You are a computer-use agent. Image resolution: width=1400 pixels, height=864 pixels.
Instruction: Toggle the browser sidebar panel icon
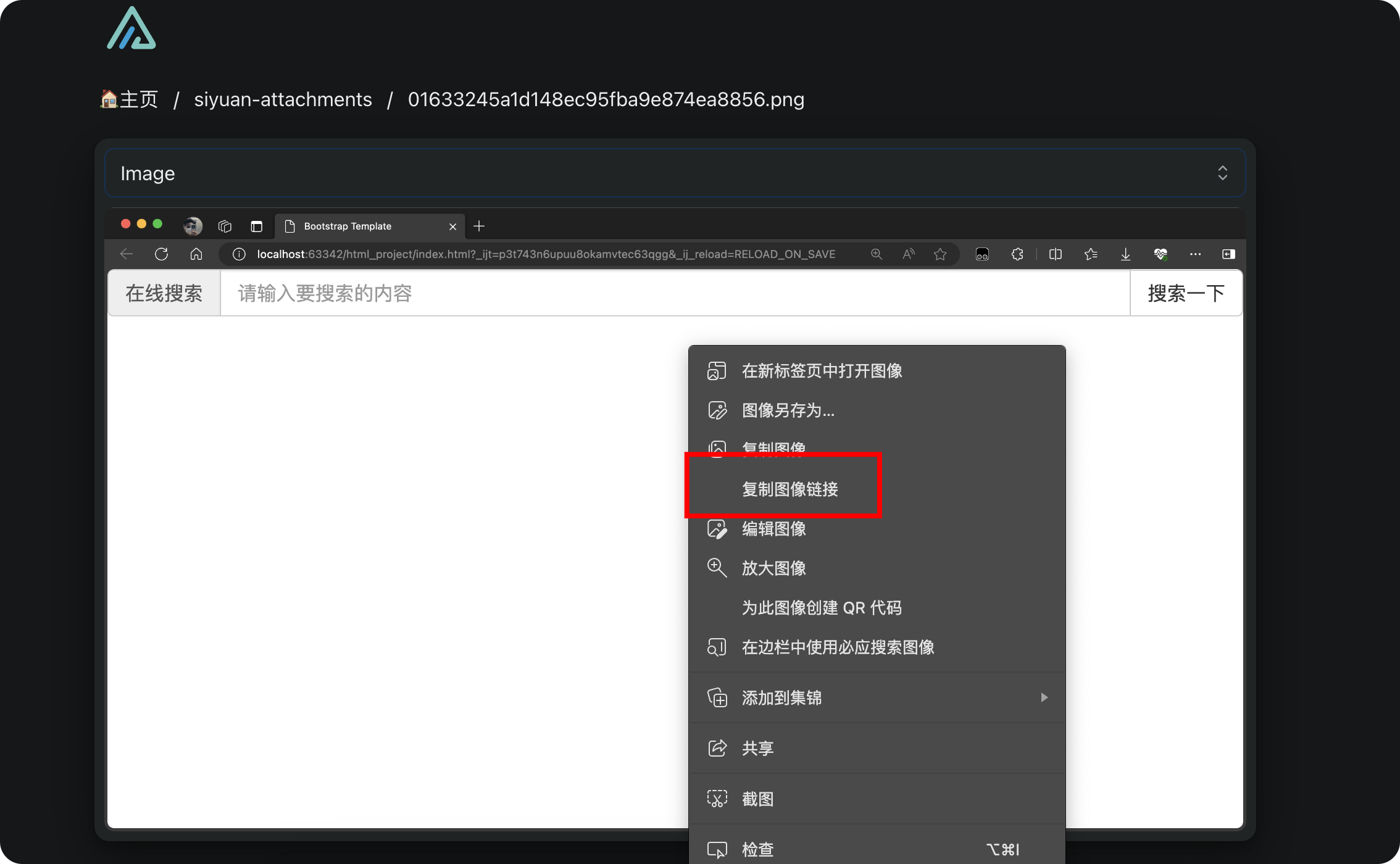click(x=1227, y=254)
